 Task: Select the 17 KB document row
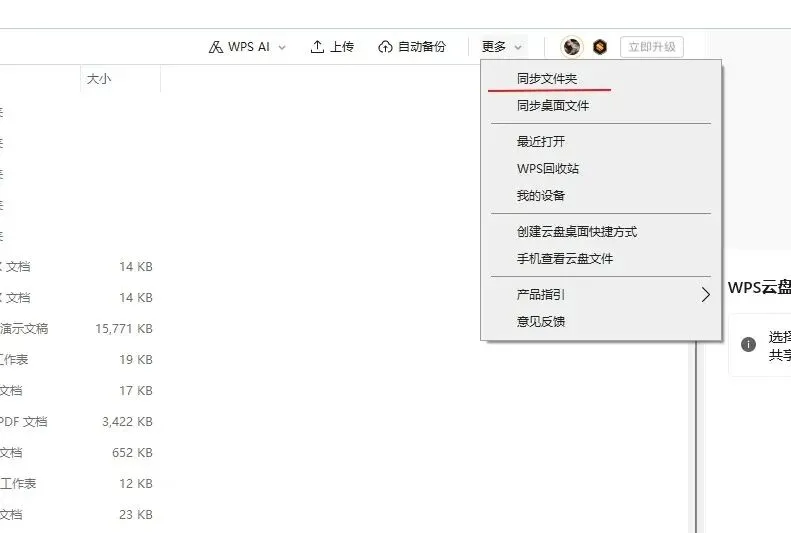78,391
